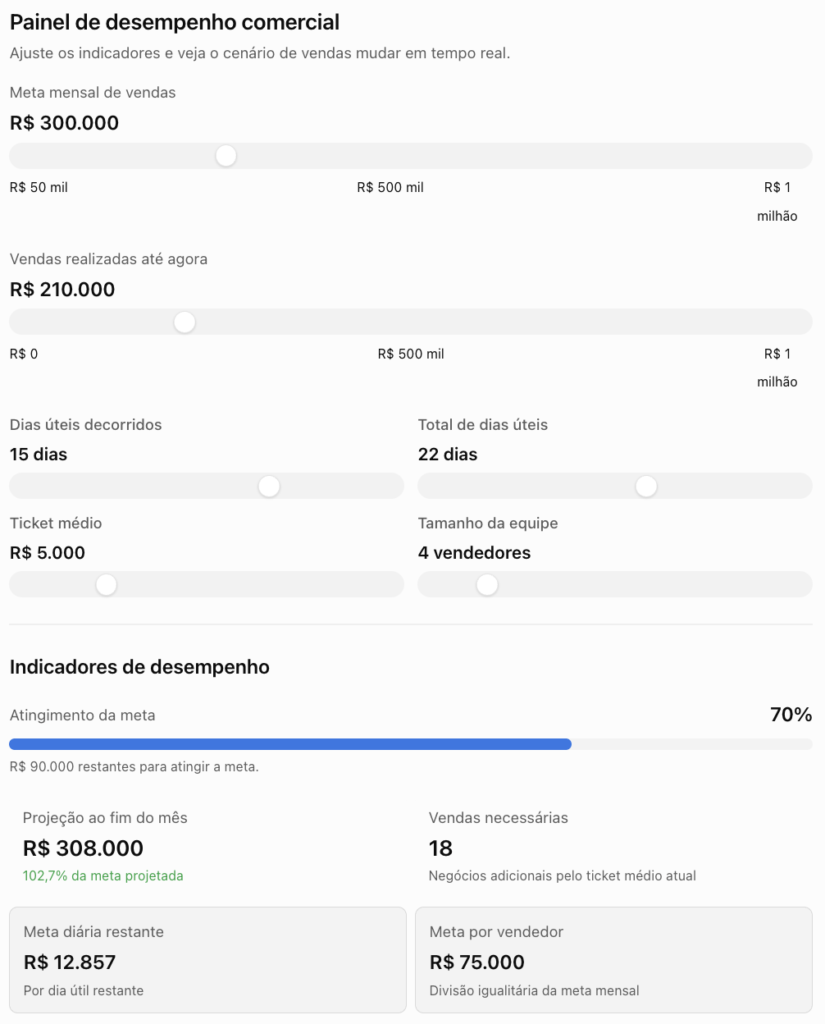This screenshot has width=825, height=1024.
Task: Click the 'Por dia útil restante' caption
Action: click(x=84, y=991)
